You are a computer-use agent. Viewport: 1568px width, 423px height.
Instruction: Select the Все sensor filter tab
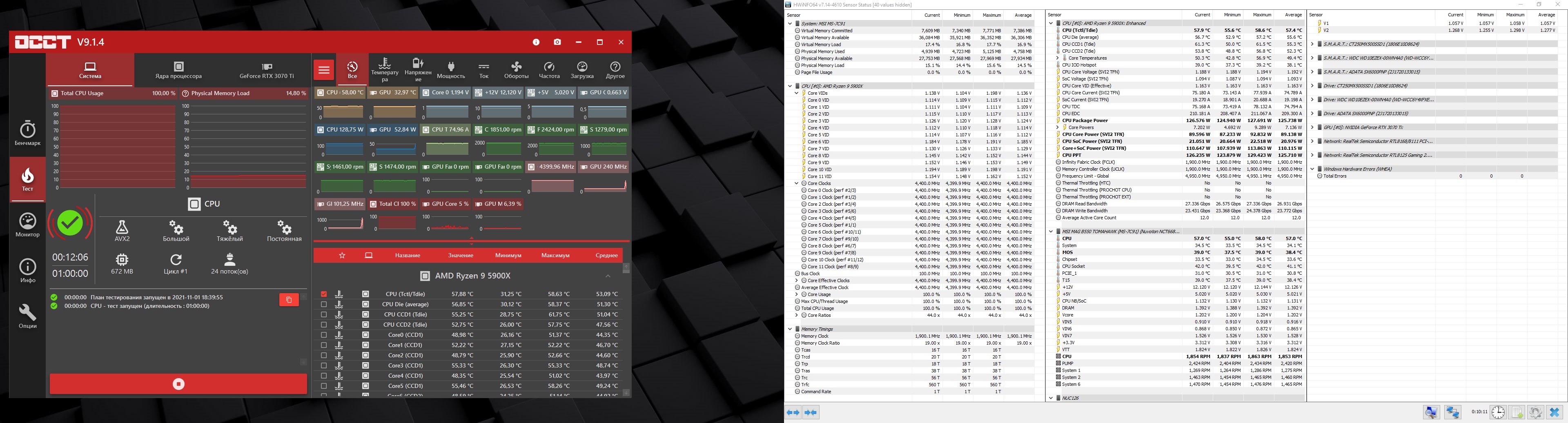(x=352, y=70)
